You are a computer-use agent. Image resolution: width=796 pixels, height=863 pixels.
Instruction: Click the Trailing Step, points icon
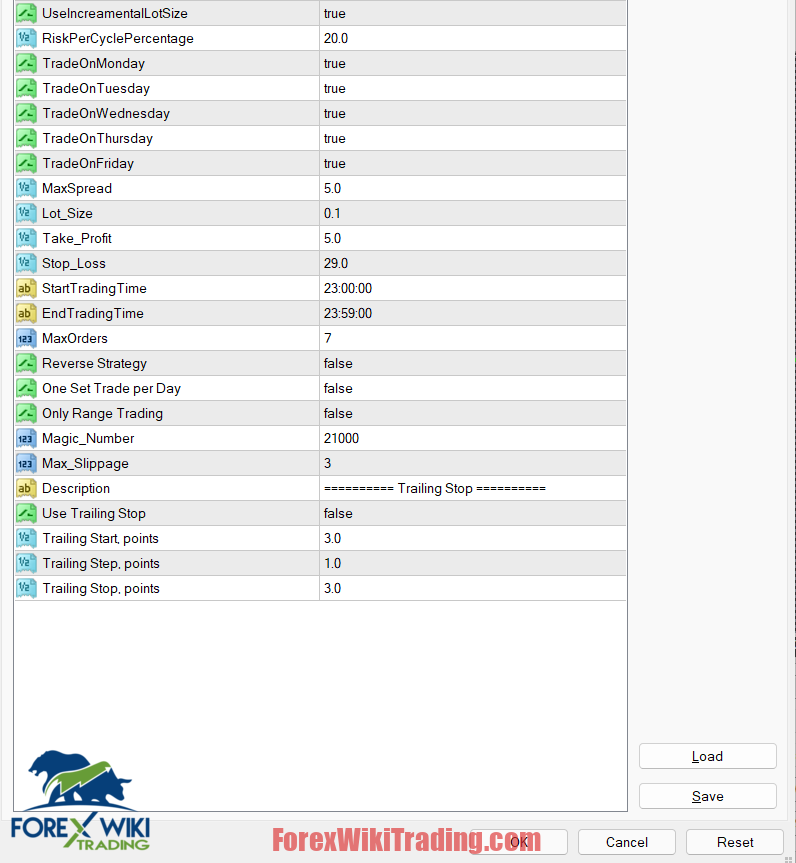26,563
